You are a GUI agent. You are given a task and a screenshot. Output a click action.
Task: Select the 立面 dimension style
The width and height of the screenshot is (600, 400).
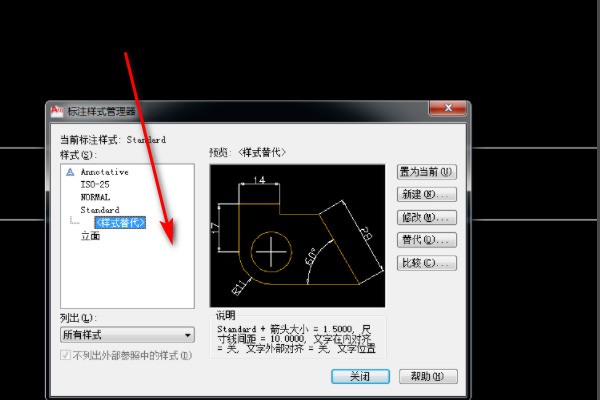(x=90, y=237)
